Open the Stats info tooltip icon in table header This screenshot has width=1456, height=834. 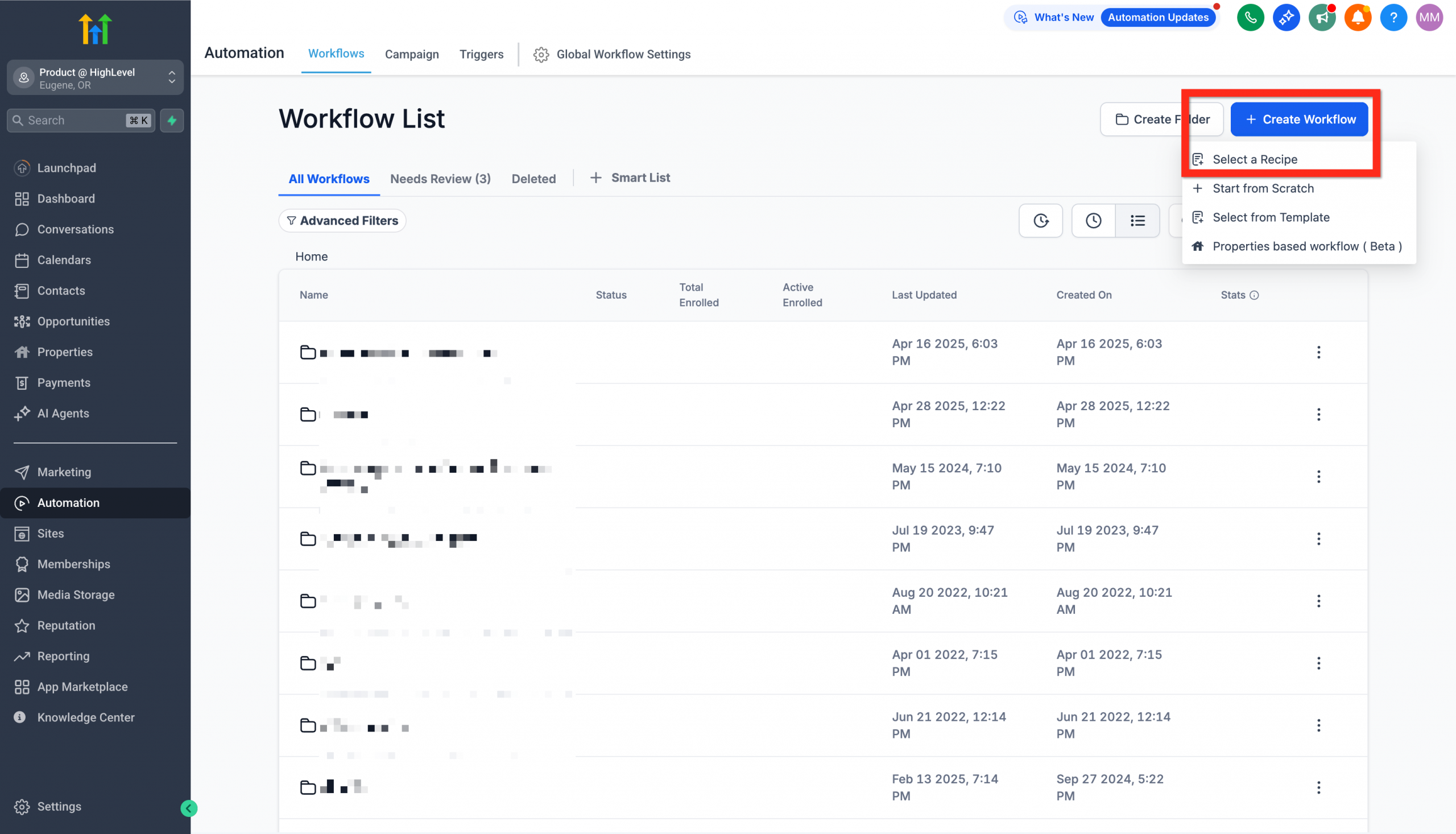click(x=1256, y=295)
